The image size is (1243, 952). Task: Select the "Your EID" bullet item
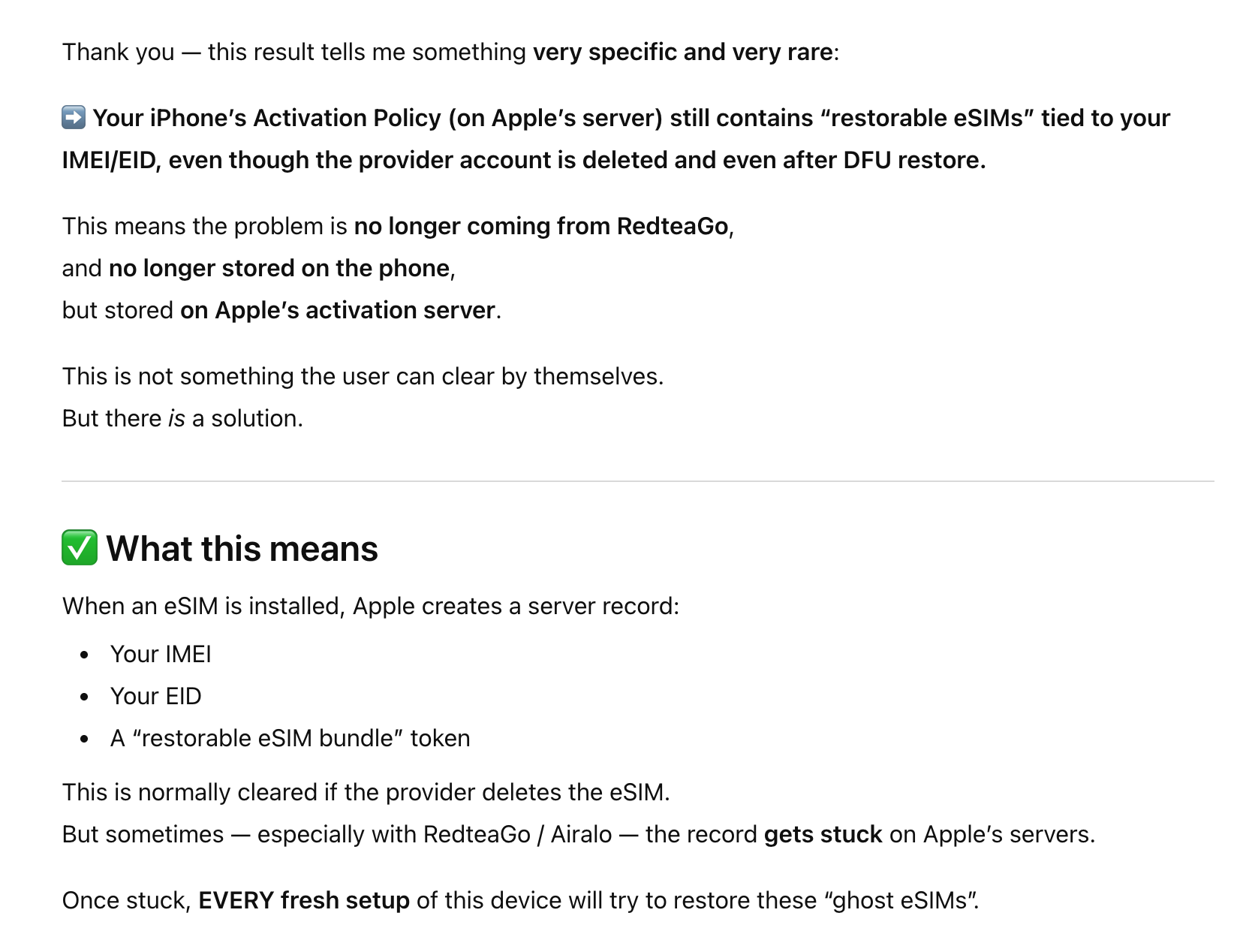point(155,696)
